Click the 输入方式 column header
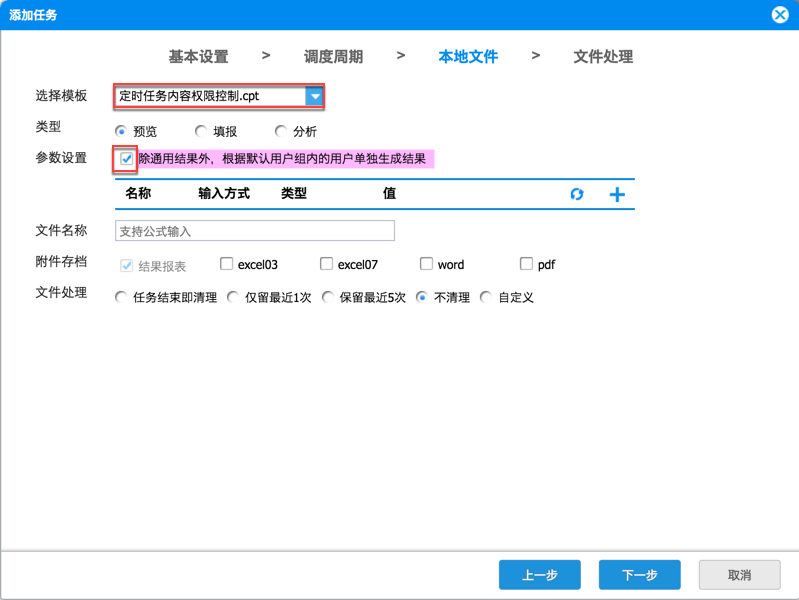The image size is (799, 600). click(x=224, y=193)
